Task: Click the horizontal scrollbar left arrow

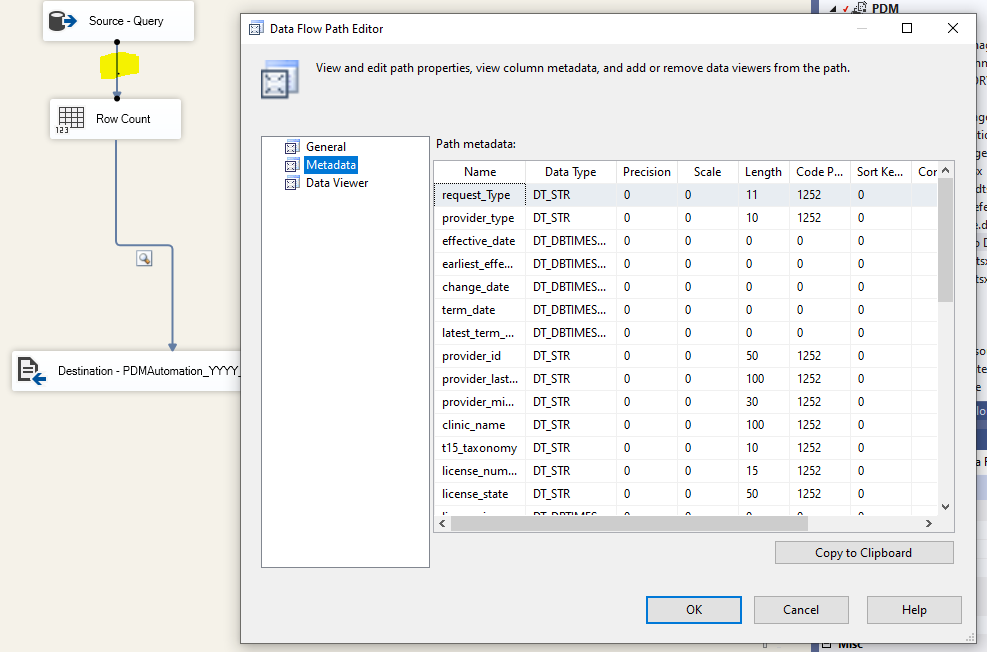Action: pos(443,524)
